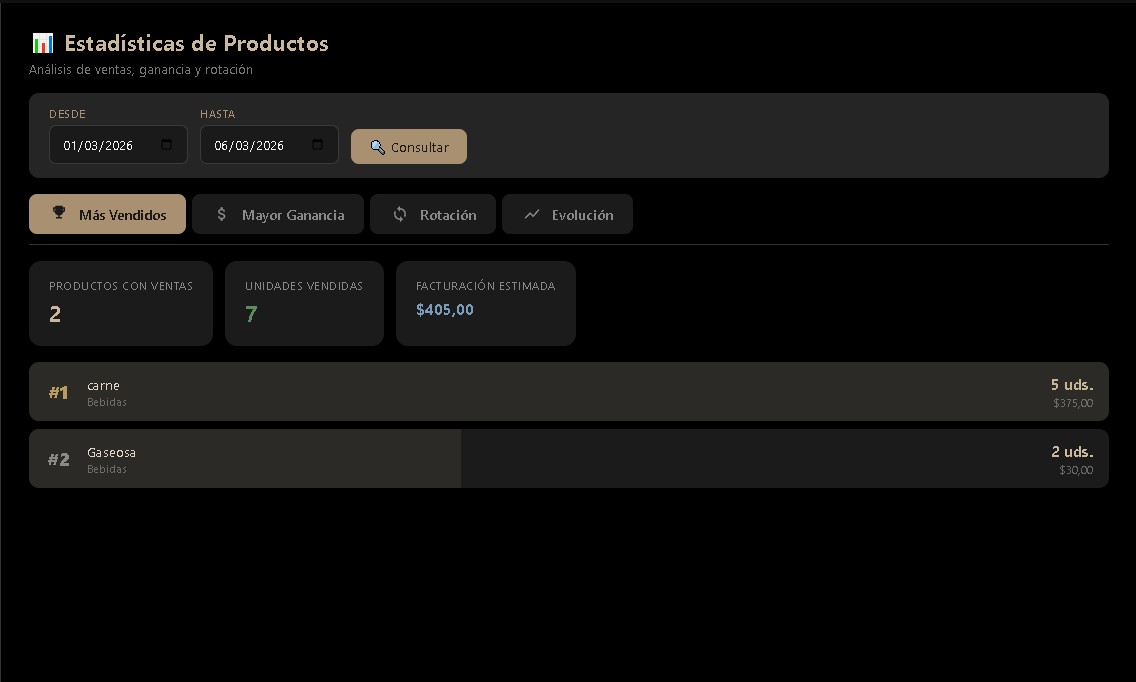Switch to the Mayor Ganancia tab
This screenshot has height=682, width=1136.
point(278,214)
